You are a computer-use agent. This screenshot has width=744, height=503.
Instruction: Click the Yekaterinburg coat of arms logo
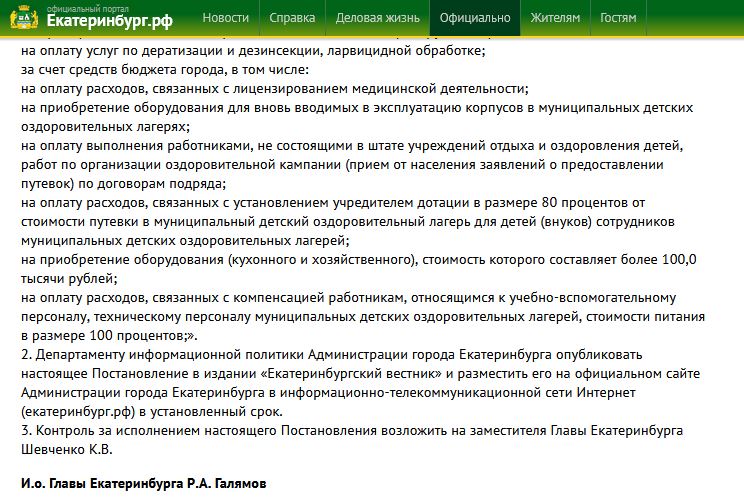click(x=24, y=18)
